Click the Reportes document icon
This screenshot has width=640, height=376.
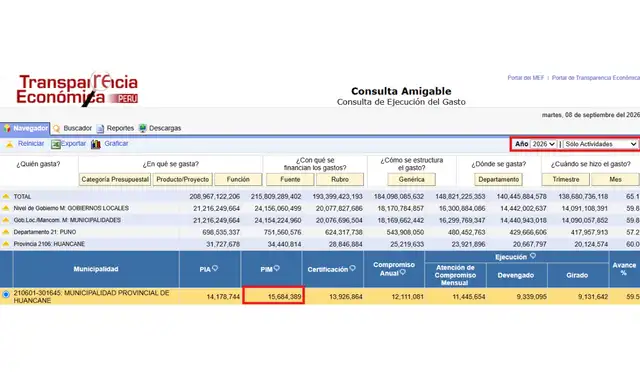coord(100,129)
